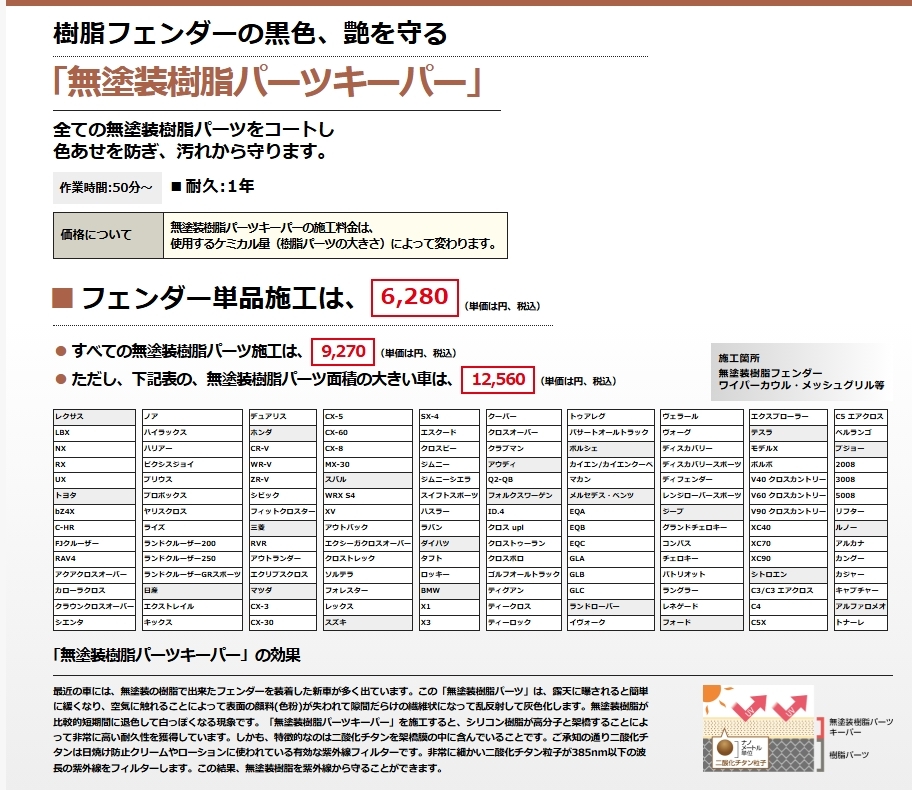Click the bullet before すべての無塗装樹脂パーツ施工は
Screen dimensions: 912x790
[61, 351]
